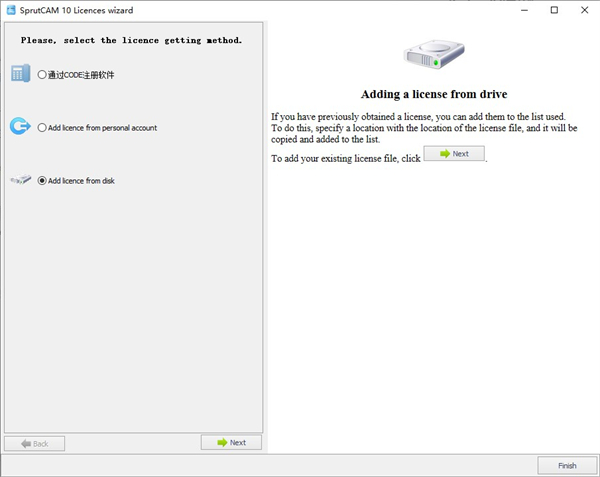
Task: Close the Licences wizard window
Action: pyautogui.click(x=584, y=10)
